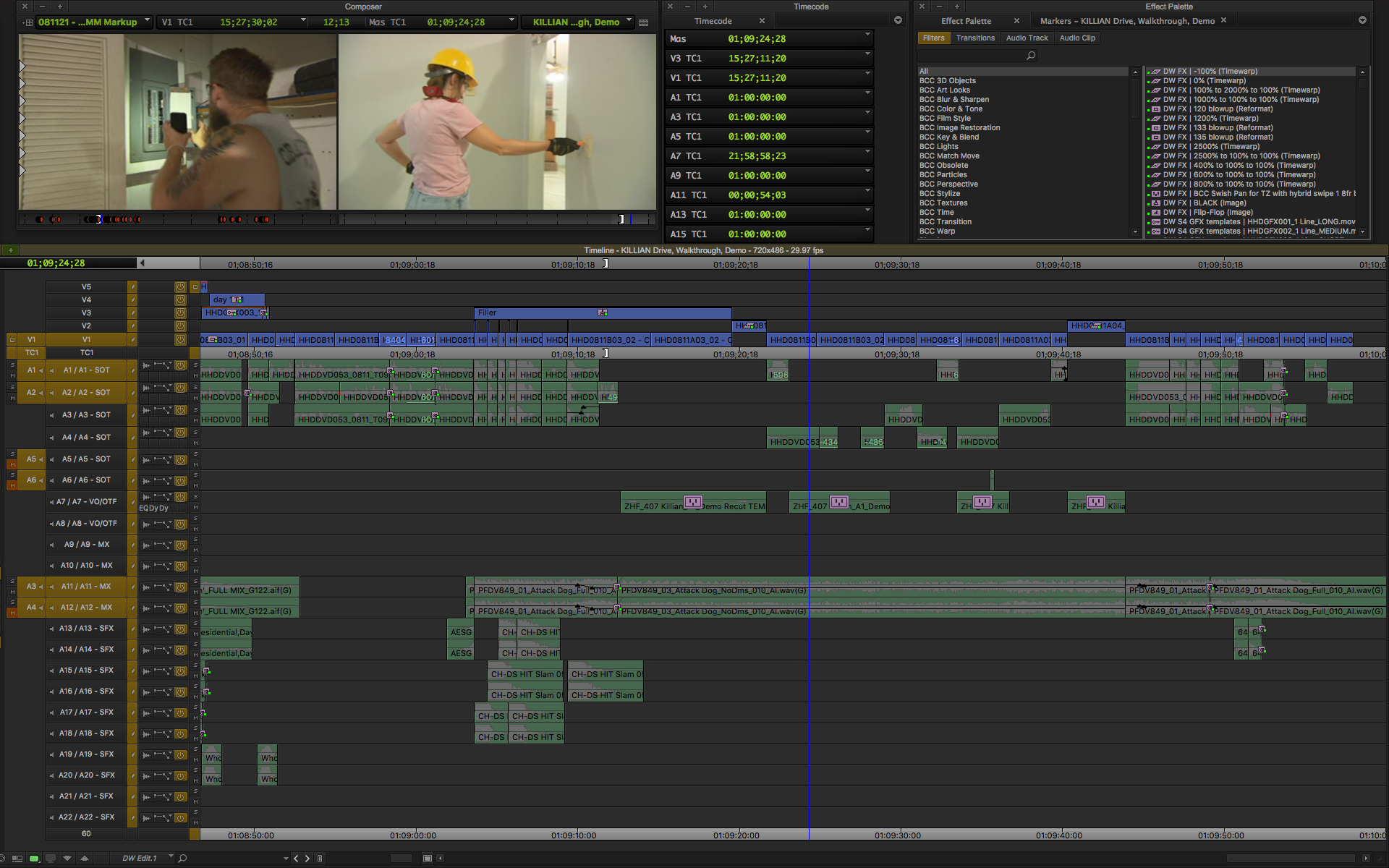Expand the A7 TC1 timecode row dropdown

click(x=867, y=153)
